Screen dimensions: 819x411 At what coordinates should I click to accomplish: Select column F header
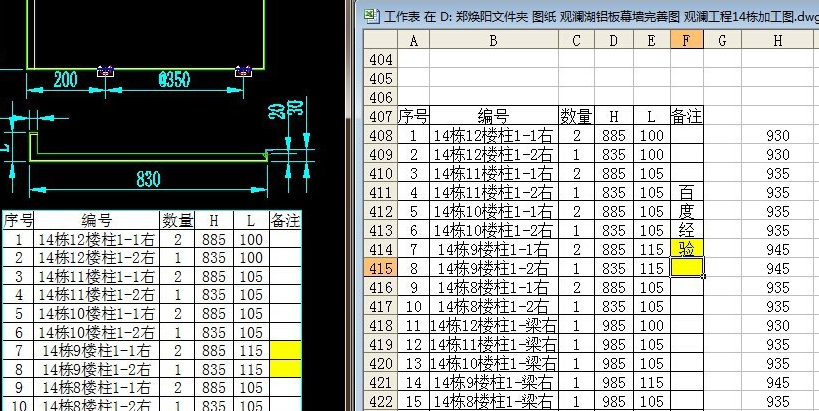click(685, 39)
